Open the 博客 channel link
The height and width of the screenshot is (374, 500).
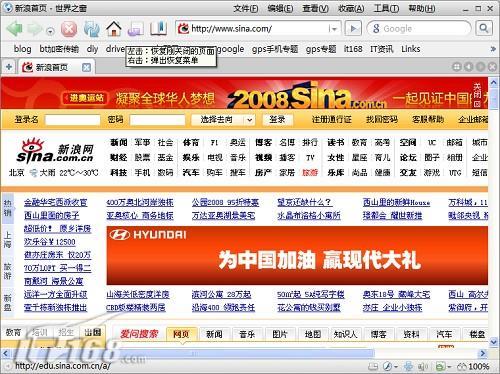click(x=263, y=143)
